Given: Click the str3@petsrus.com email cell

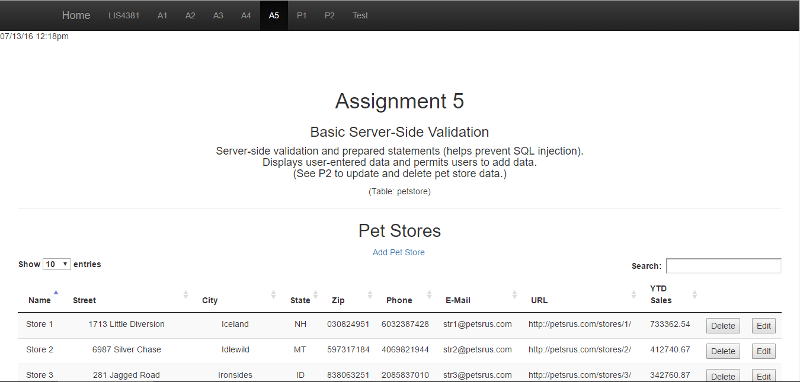Looking at the screenshot, I should (x=478, y=375).
